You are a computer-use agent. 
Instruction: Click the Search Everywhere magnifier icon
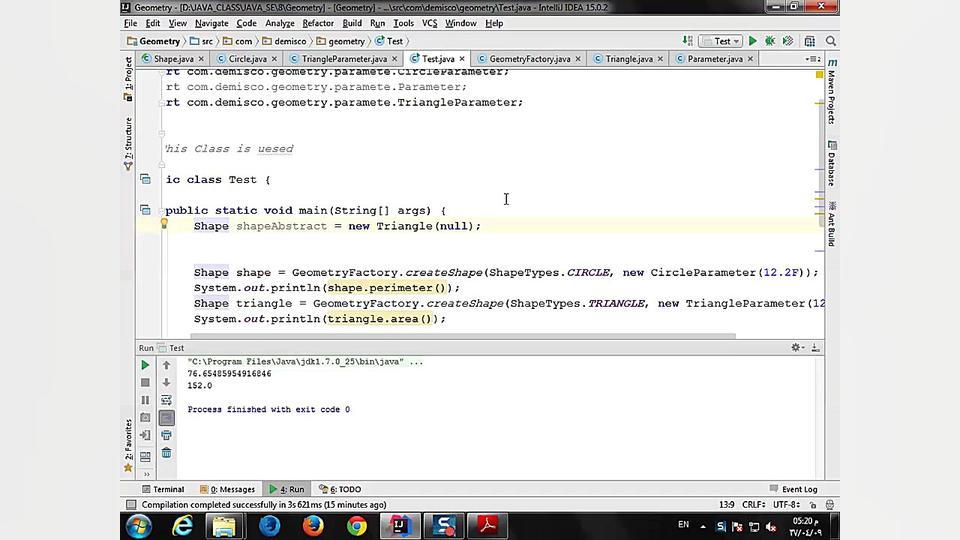point(831,41)
